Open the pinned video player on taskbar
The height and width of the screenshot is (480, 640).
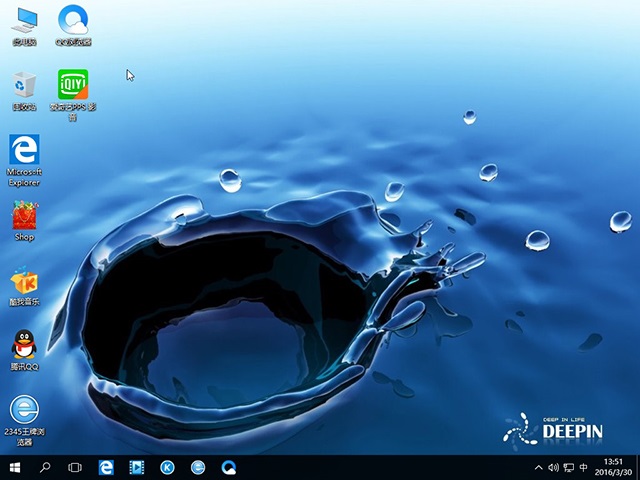coord(137,467)
